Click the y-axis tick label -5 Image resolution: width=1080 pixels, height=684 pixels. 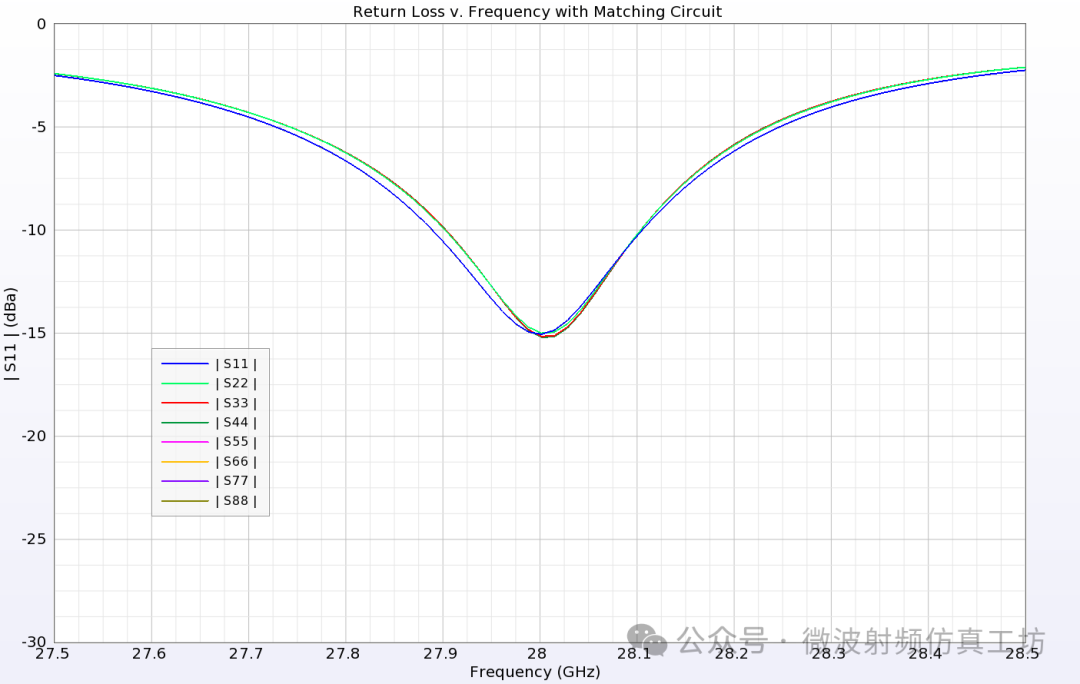click(x=38, y=127)
